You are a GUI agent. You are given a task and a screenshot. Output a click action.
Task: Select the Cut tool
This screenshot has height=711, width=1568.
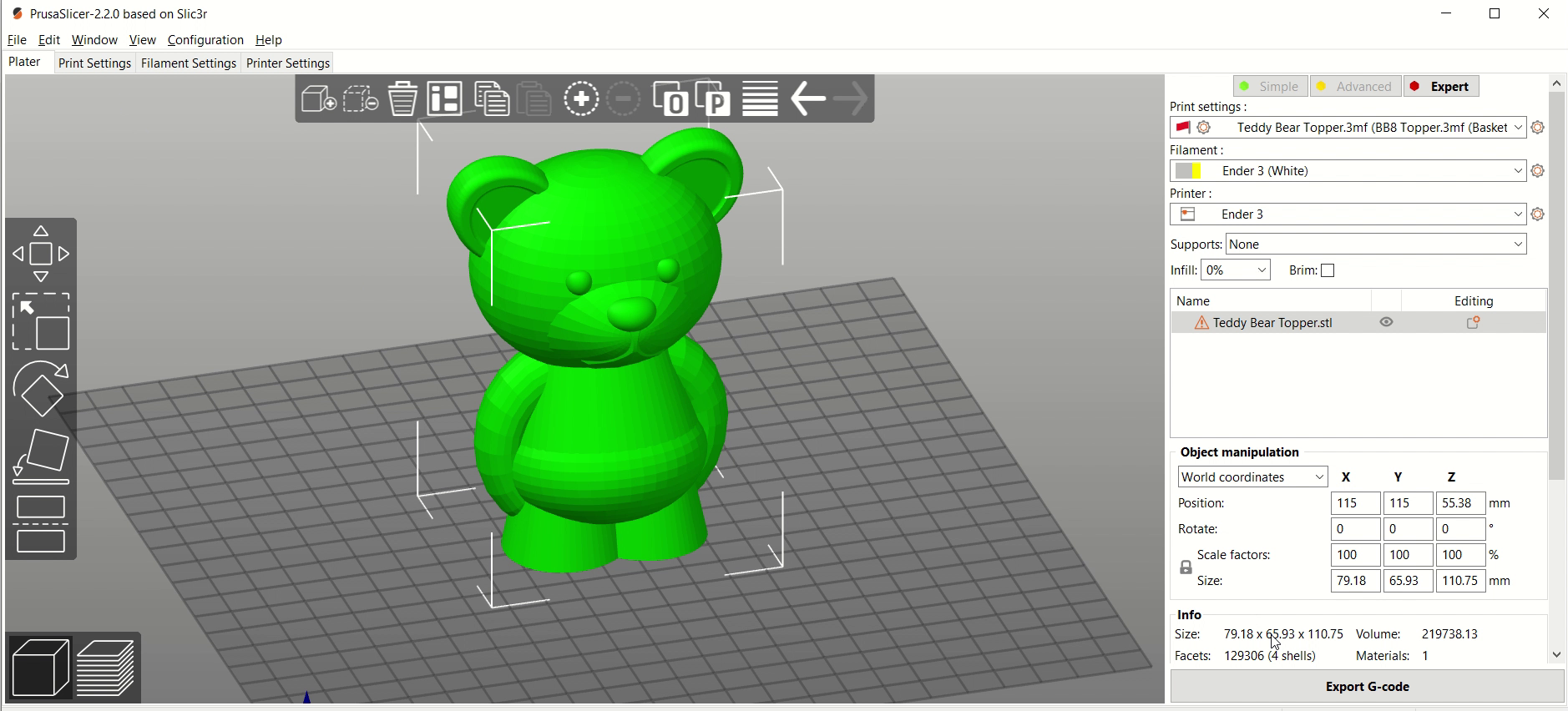click(40, 523)
